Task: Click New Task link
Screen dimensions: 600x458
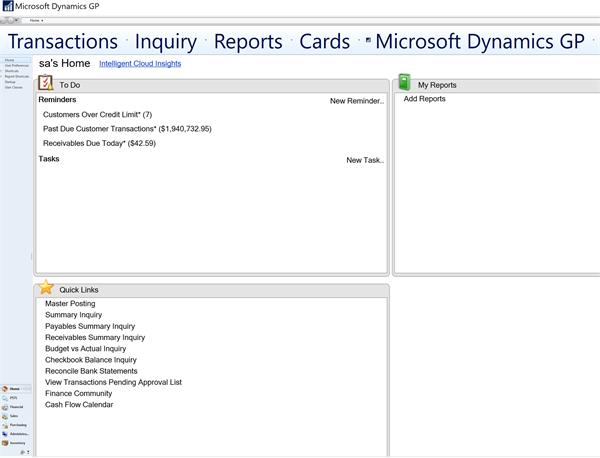Action: point(365,160)
